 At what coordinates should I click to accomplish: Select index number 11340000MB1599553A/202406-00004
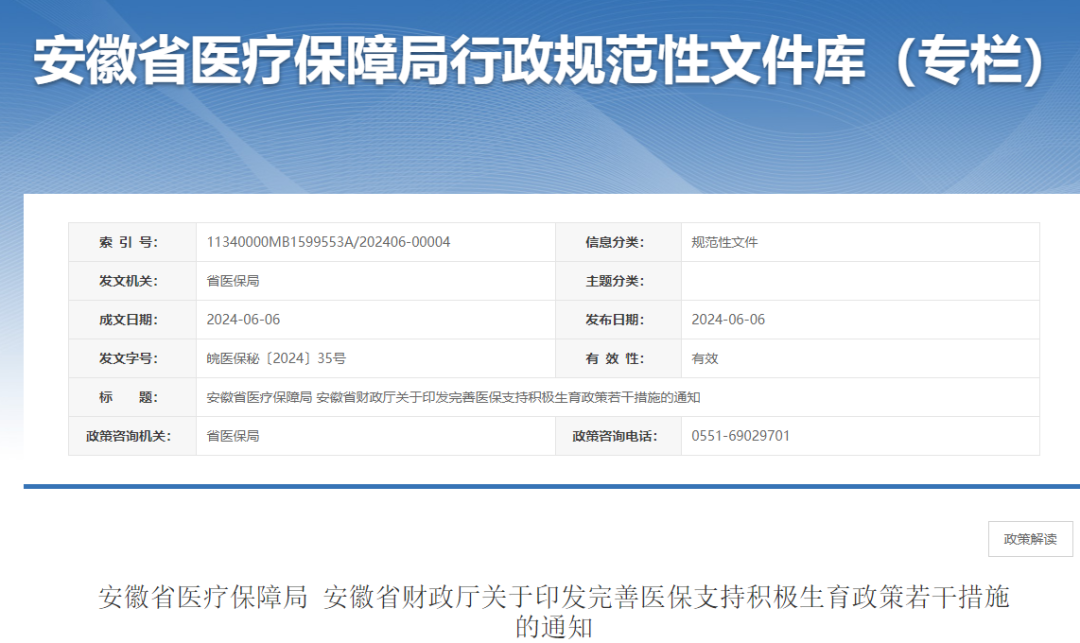(328, 242)
